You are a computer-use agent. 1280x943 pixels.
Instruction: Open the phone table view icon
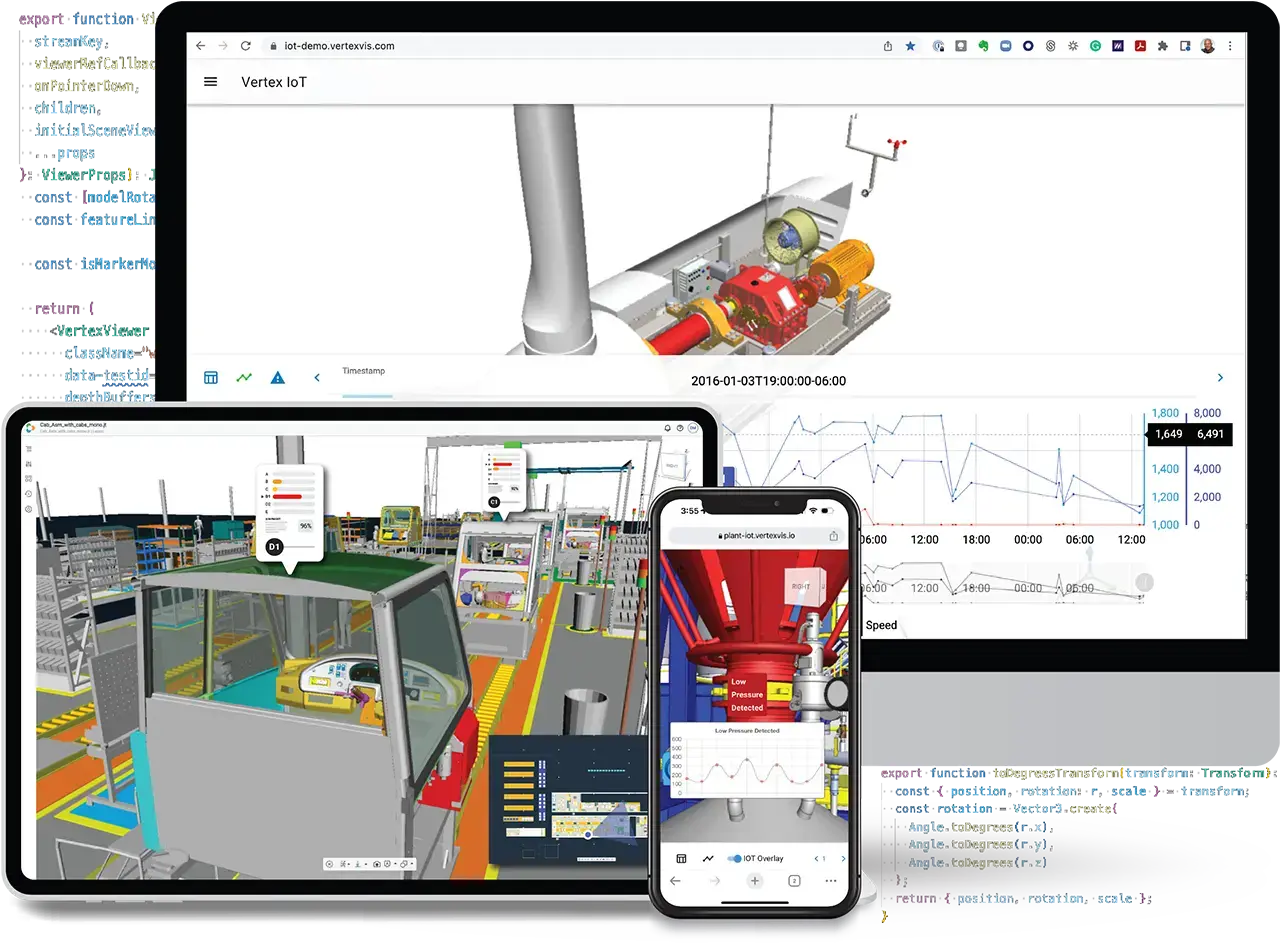click(x=681, y=858)
